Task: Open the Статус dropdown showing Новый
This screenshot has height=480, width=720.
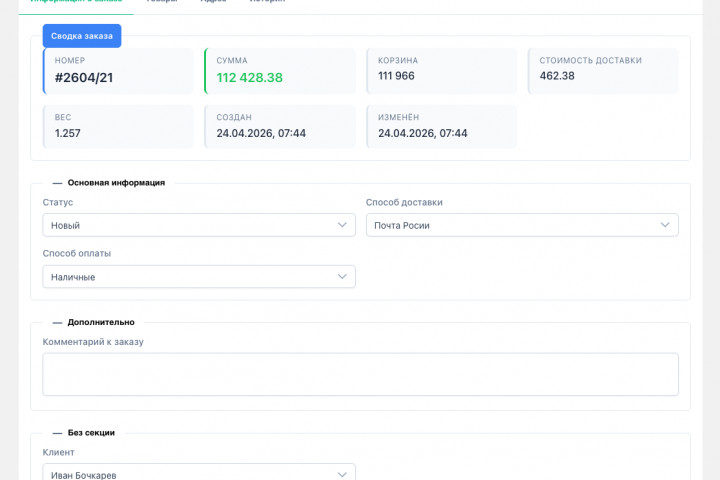Action: point(190,225)
